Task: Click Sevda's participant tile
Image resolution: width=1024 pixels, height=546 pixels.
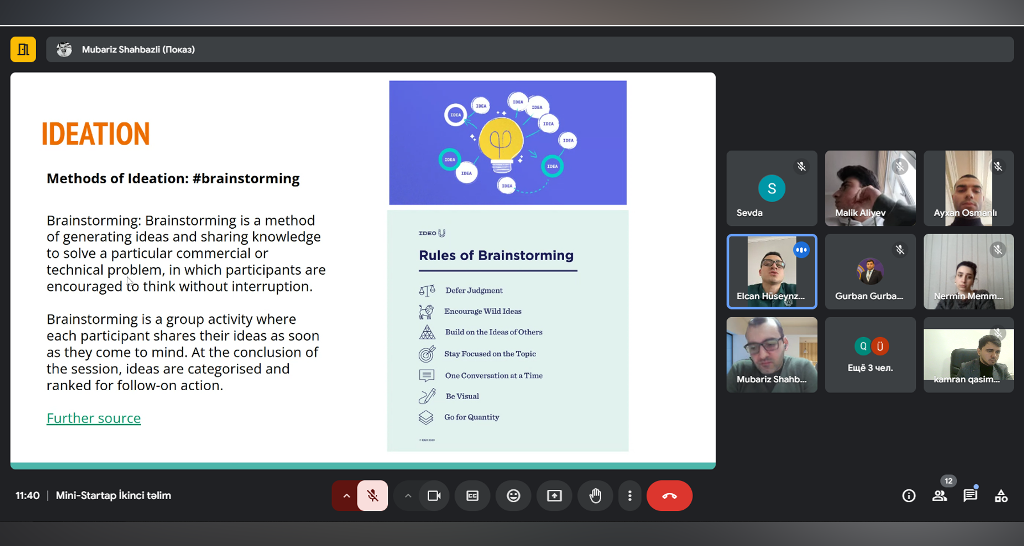Action: (771, 188)
